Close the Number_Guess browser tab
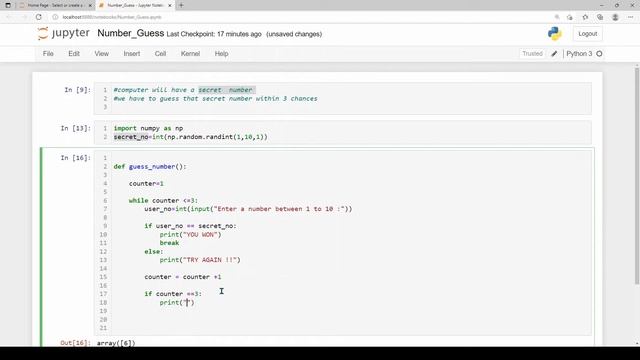 tap(170, 5)
